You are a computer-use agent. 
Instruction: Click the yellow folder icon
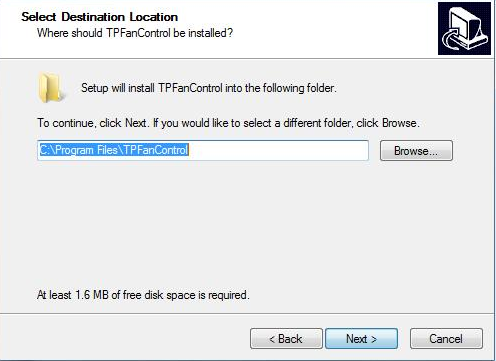click(x=50, y=87)
